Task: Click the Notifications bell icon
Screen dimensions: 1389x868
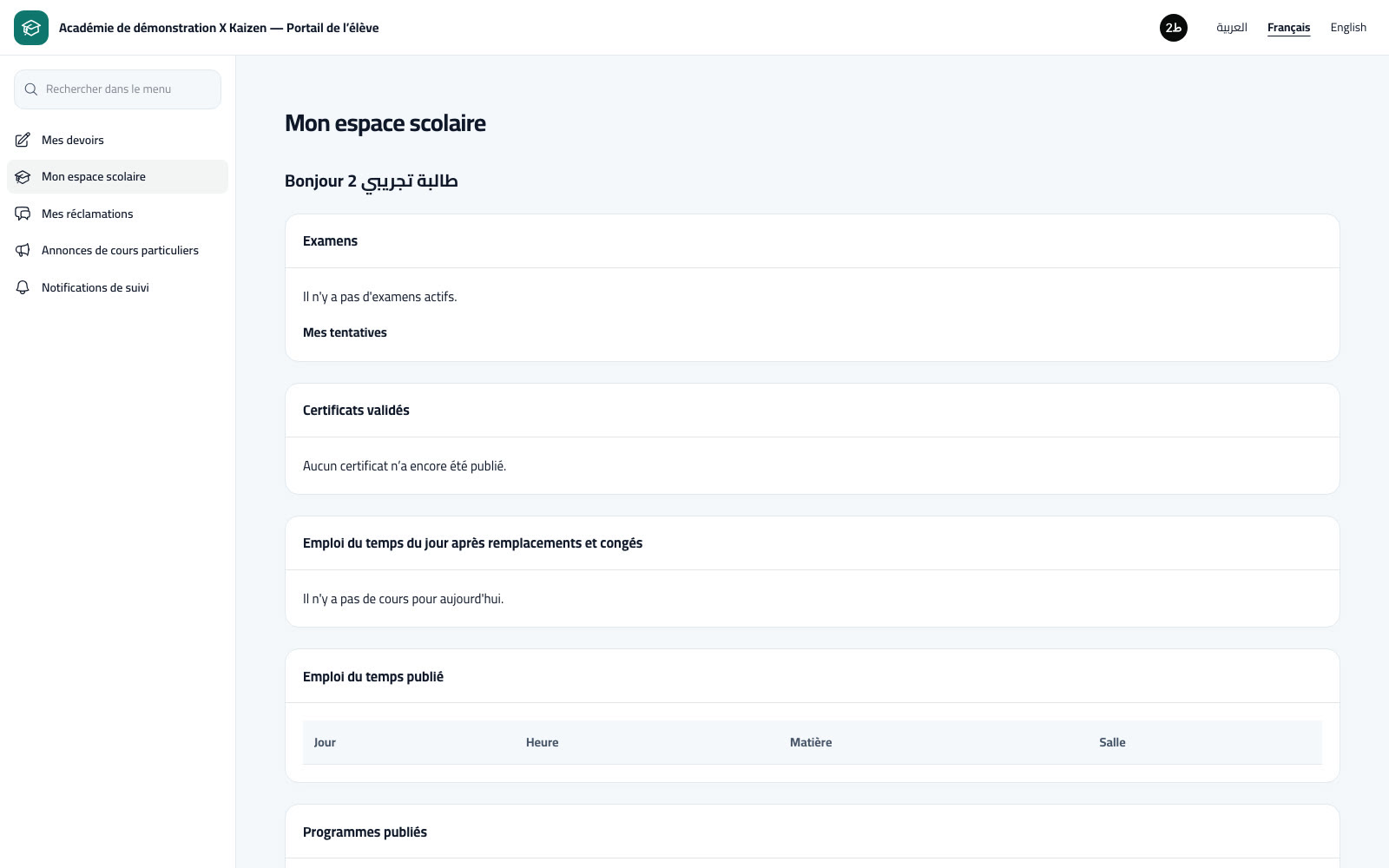Action: [23, 287]
